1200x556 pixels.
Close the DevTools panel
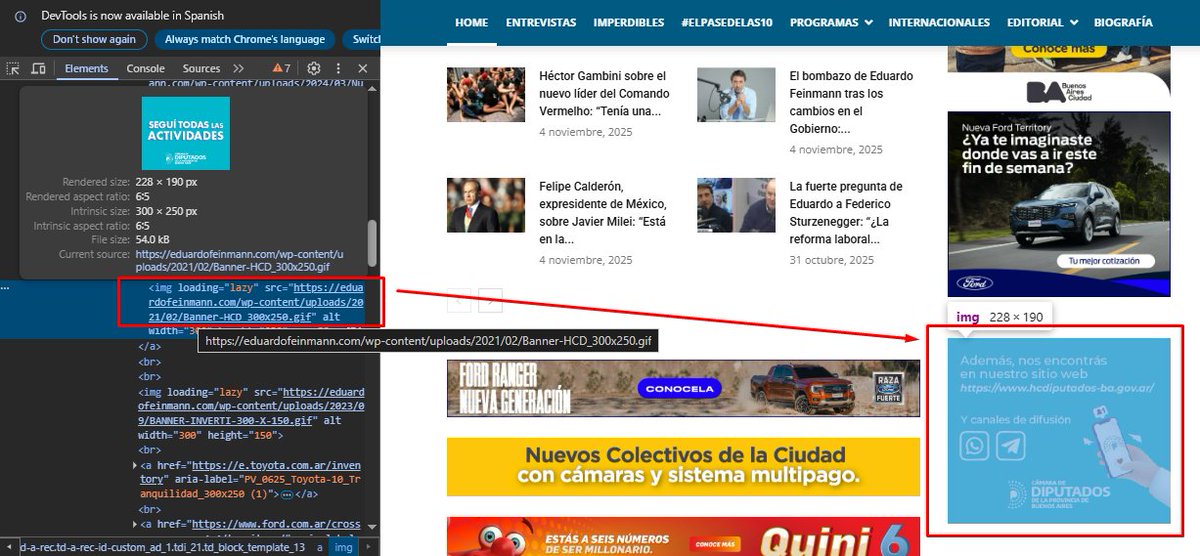tap(362, 68)
